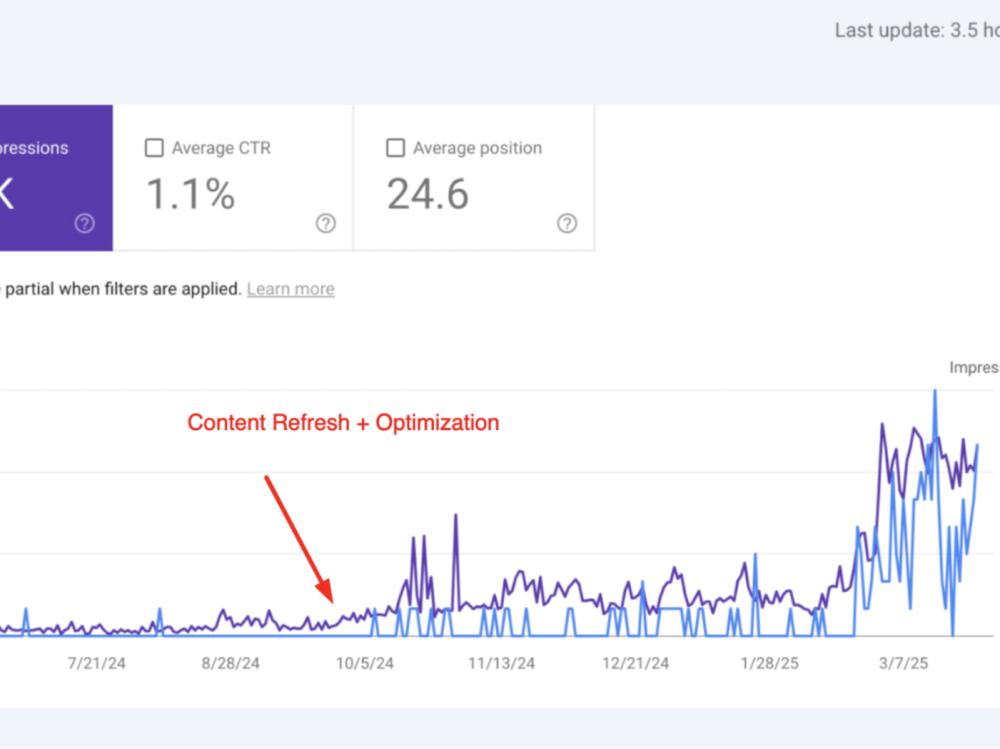Follow the Learn more link

point(291,289)
